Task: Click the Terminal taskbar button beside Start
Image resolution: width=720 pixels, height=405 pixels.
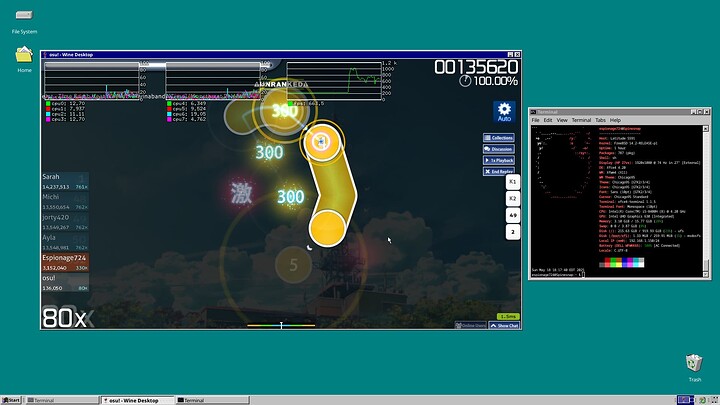Action: (x=62, y=400)
